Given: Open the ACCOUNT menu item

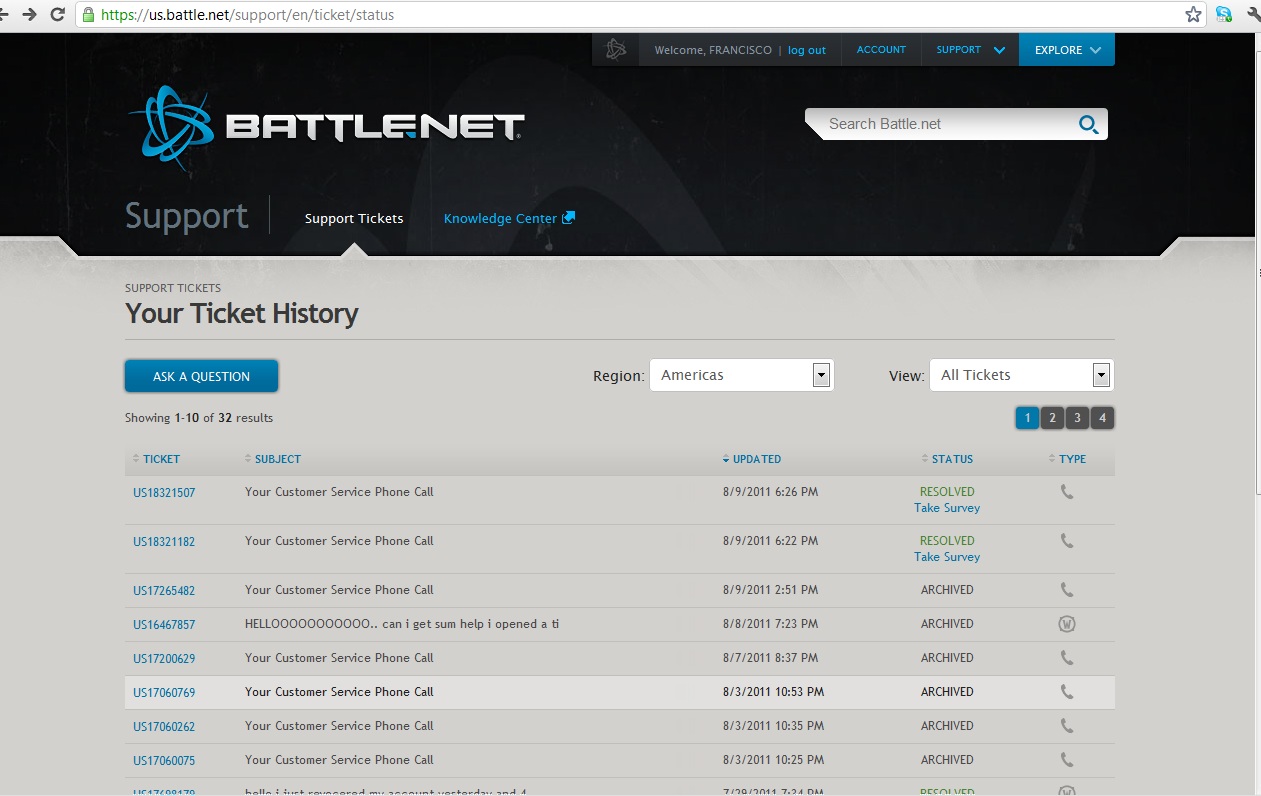Looking at the screenshot, I should [x=881, y=50].
